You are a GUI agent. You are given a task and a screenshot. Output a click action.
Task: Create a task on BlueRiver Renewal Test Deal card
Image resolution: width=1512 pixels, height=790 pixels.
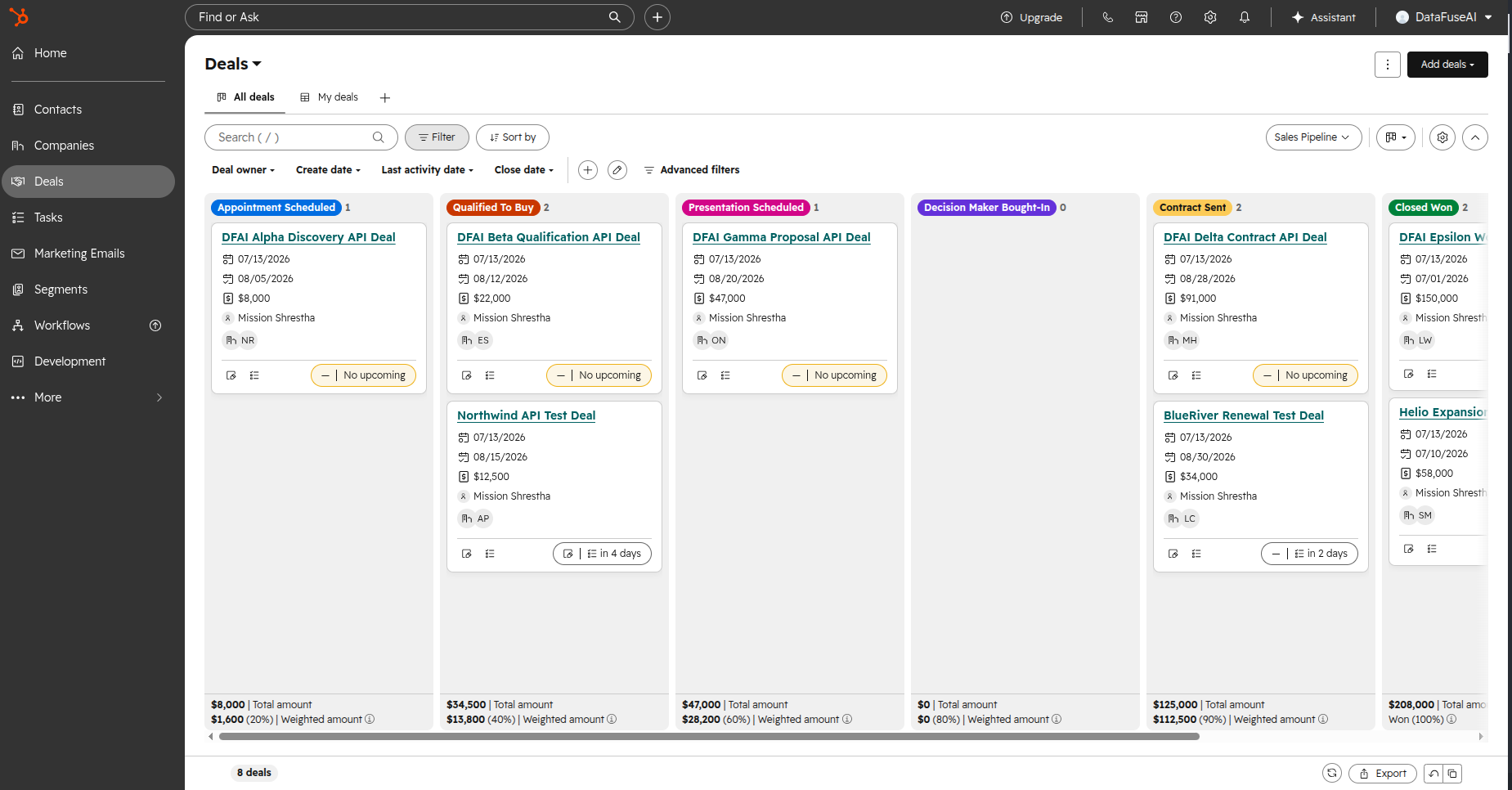1196,554
